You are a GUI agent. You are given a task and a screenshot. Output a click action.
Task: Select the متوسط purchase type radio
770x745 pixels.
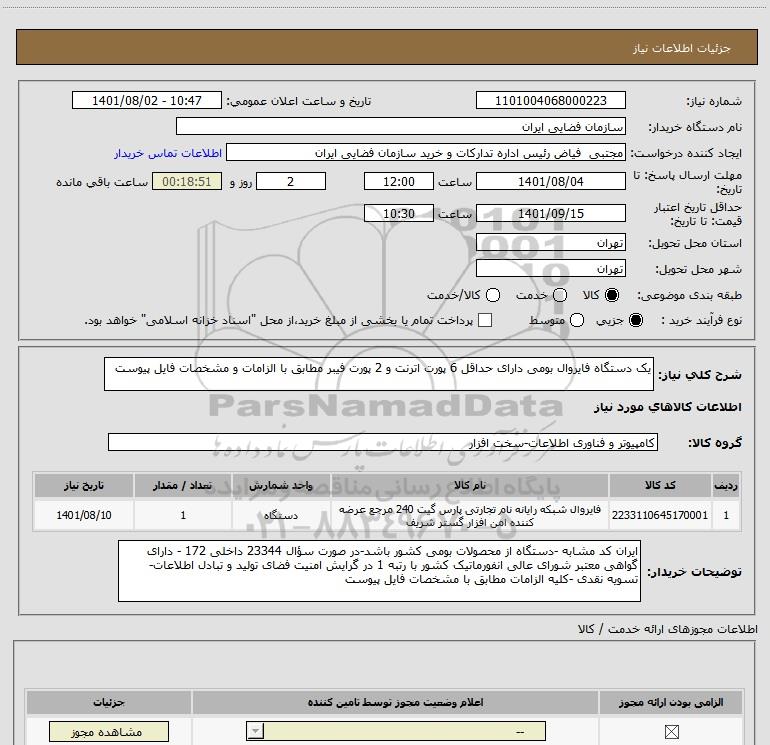(x=577, y=320)
